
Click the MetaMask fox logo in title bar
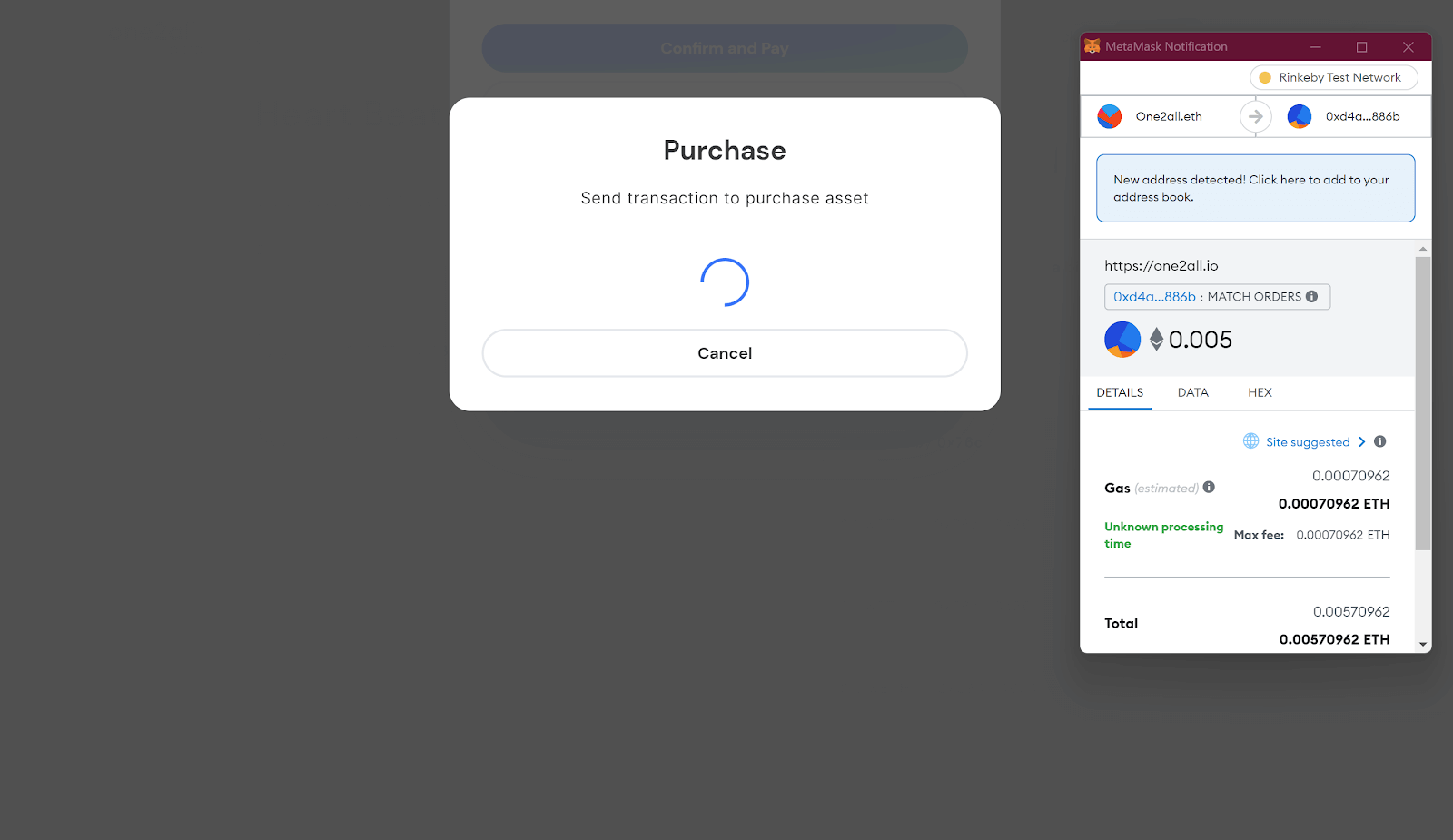(1092, 45)
